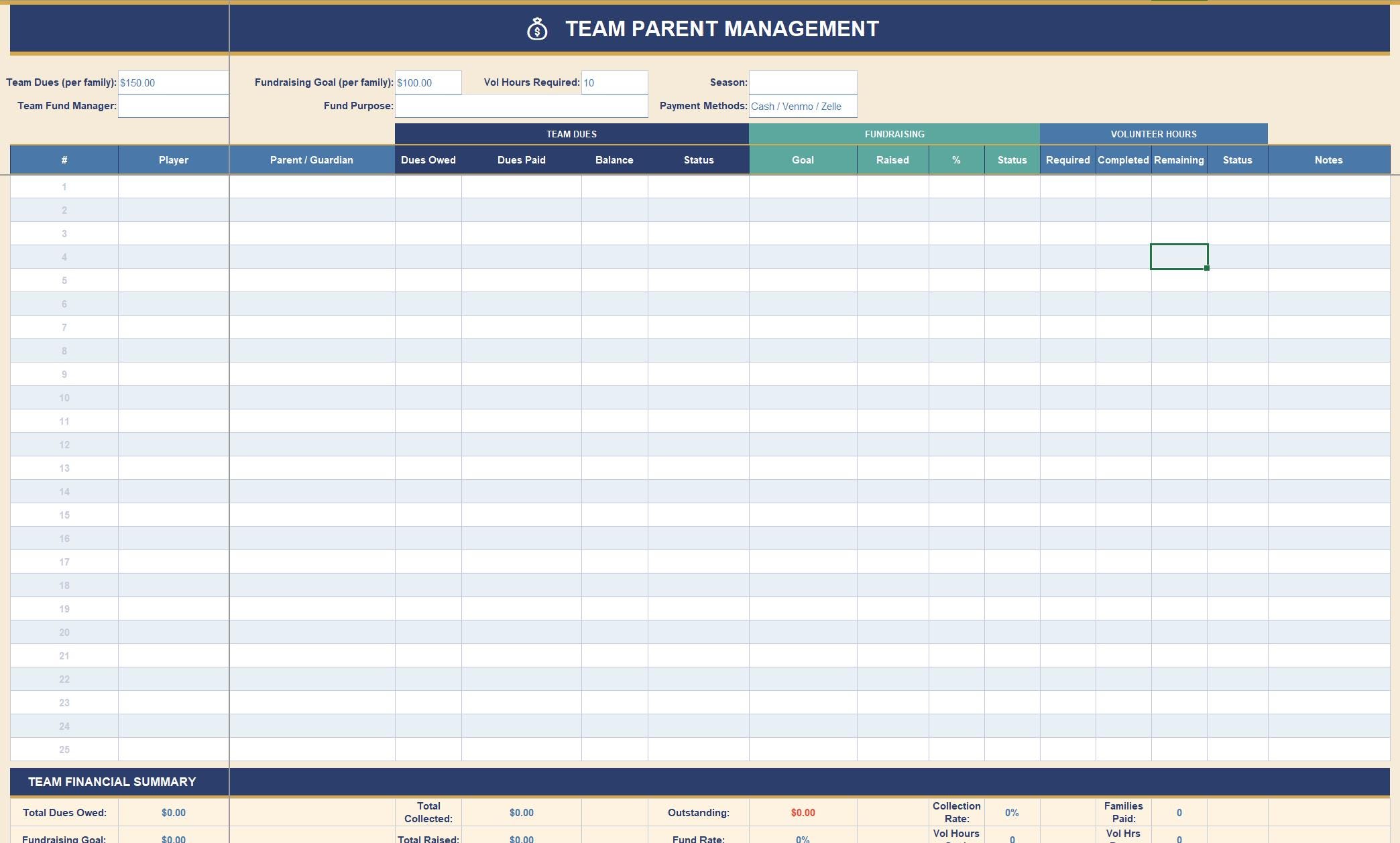This screenshot has height=843, width=1400.
Task: Select the Families Paid 0 value
Action: click(x=1179, y=813)
